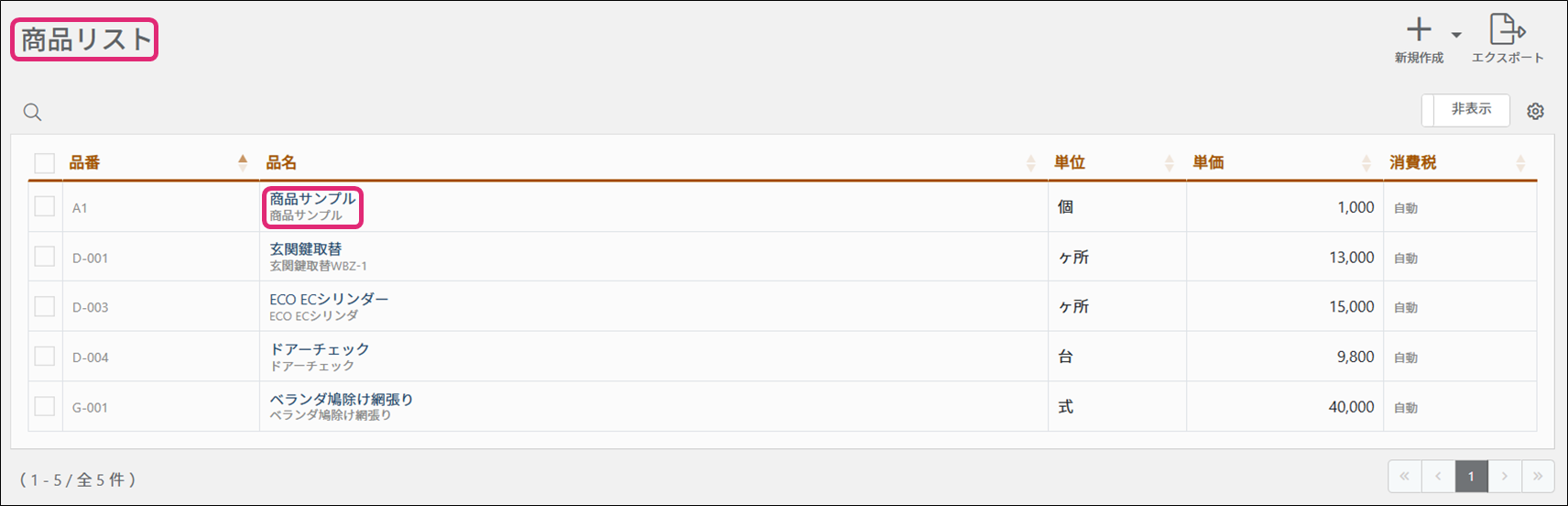Open the search magnifier icon
Screen dimensions: 1568x506
click(32, 112)
